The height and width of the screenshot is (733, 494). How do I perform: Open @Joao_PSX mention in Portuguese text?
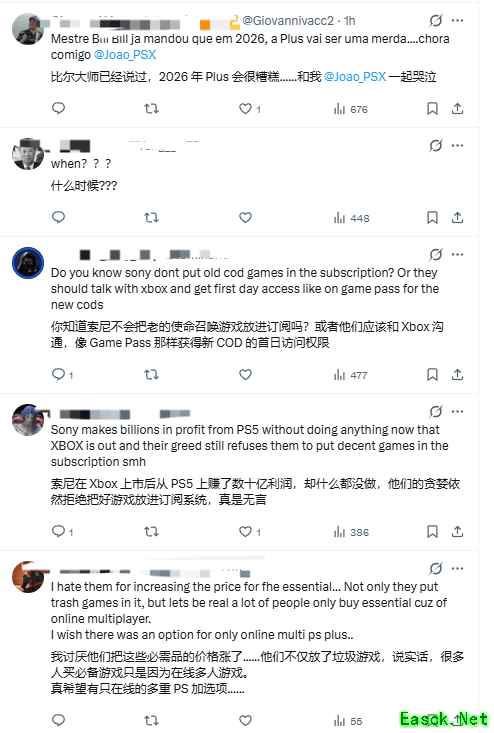[x=125, y=55]
